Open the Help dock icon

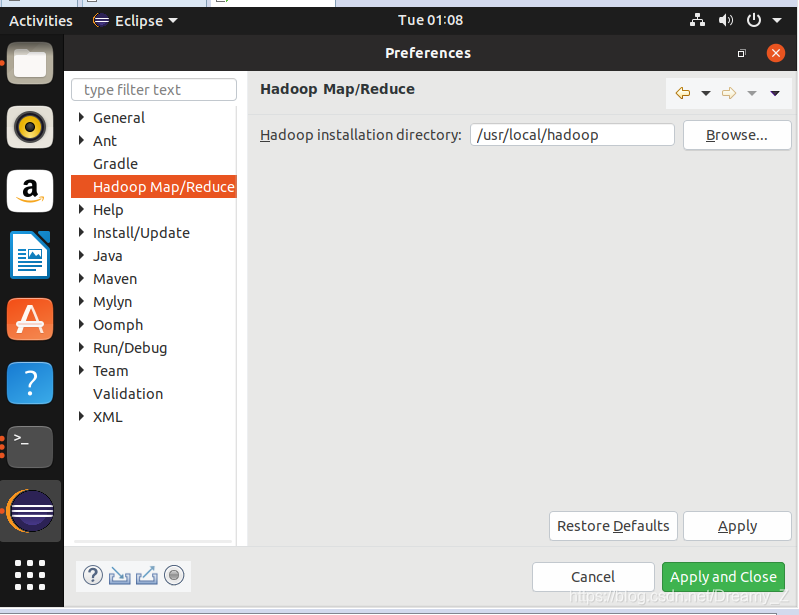pos(30,383)
